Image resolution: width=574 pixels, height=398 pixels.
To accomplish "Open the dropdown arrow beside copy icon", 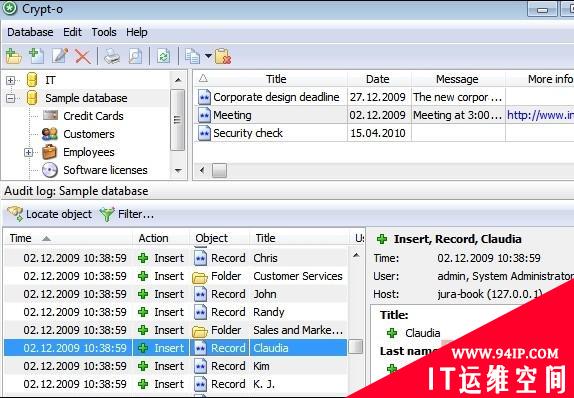I will (x=208, y=56).
